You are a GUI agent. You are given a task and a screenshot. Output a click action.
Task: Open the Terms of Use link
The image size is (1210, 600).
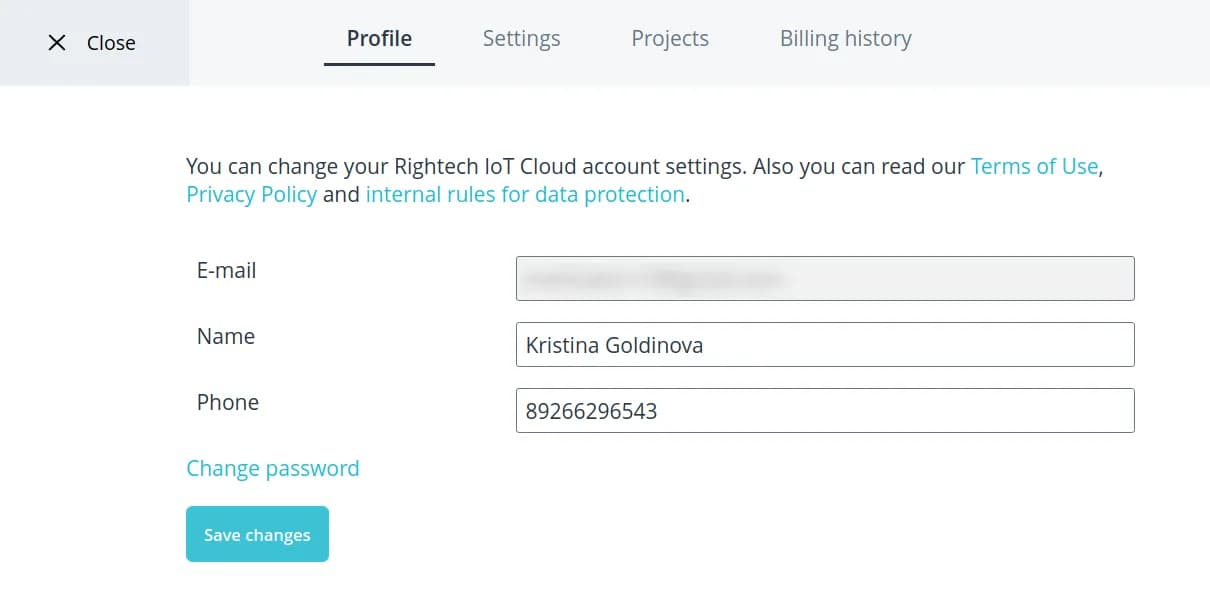pos(1034,166)
